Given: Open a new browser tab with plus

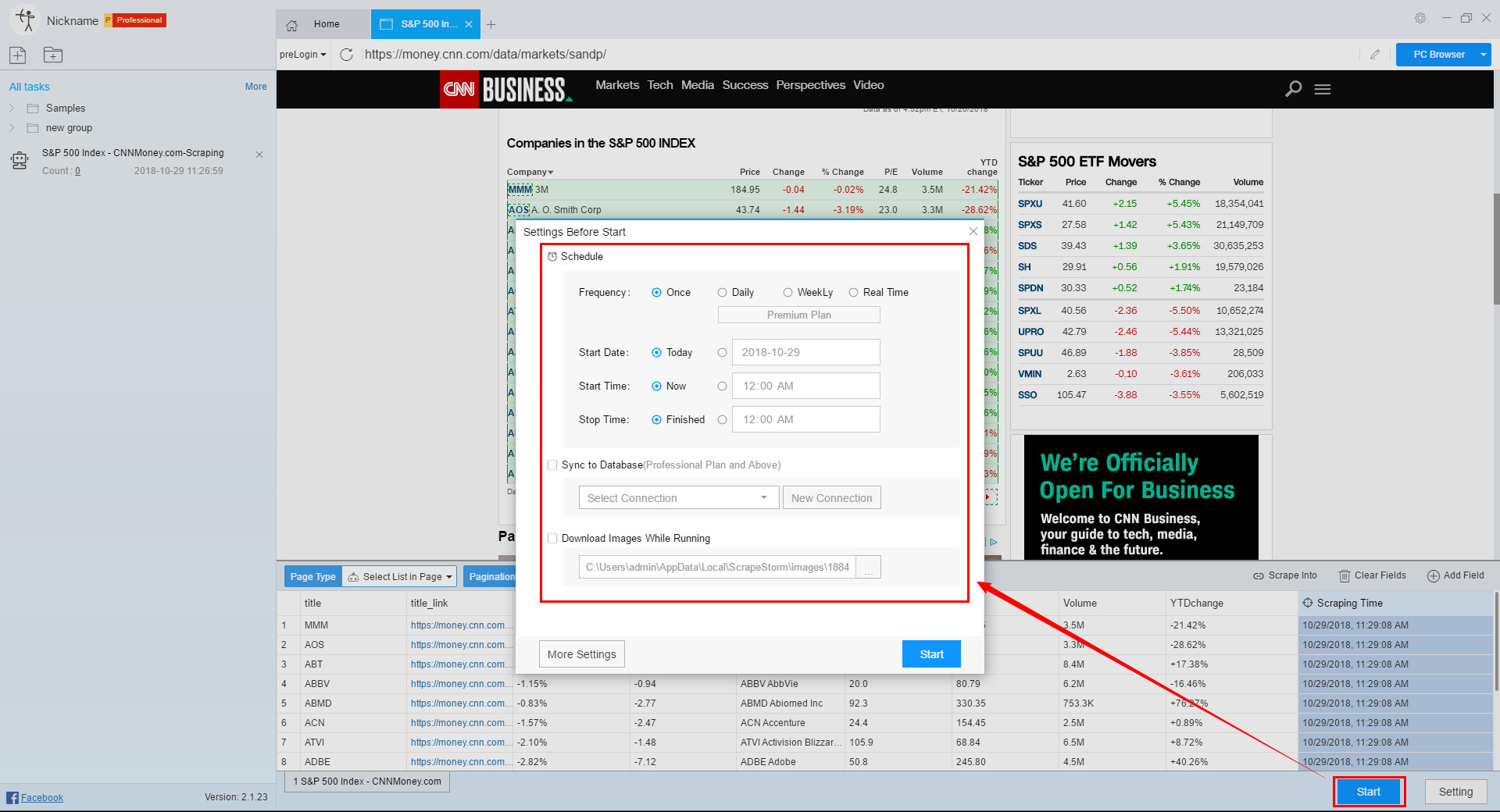Looking at the screenshot, I should pos(491,25).
